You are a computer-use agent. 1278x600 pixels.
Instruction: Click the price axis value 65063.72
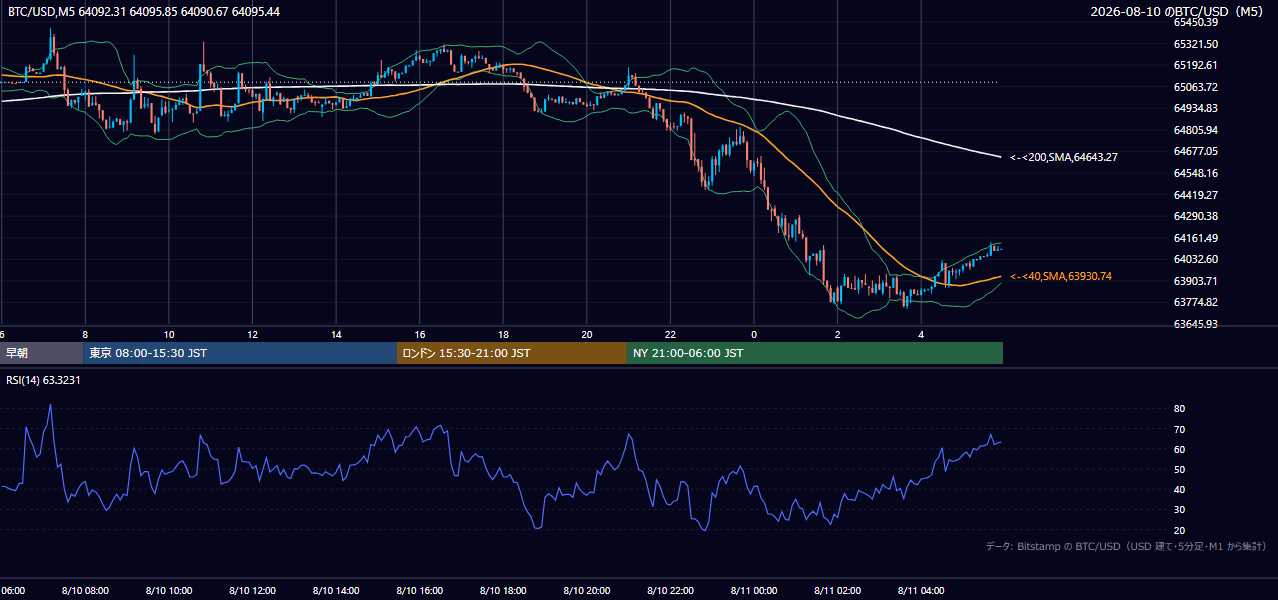(1195, 87)
